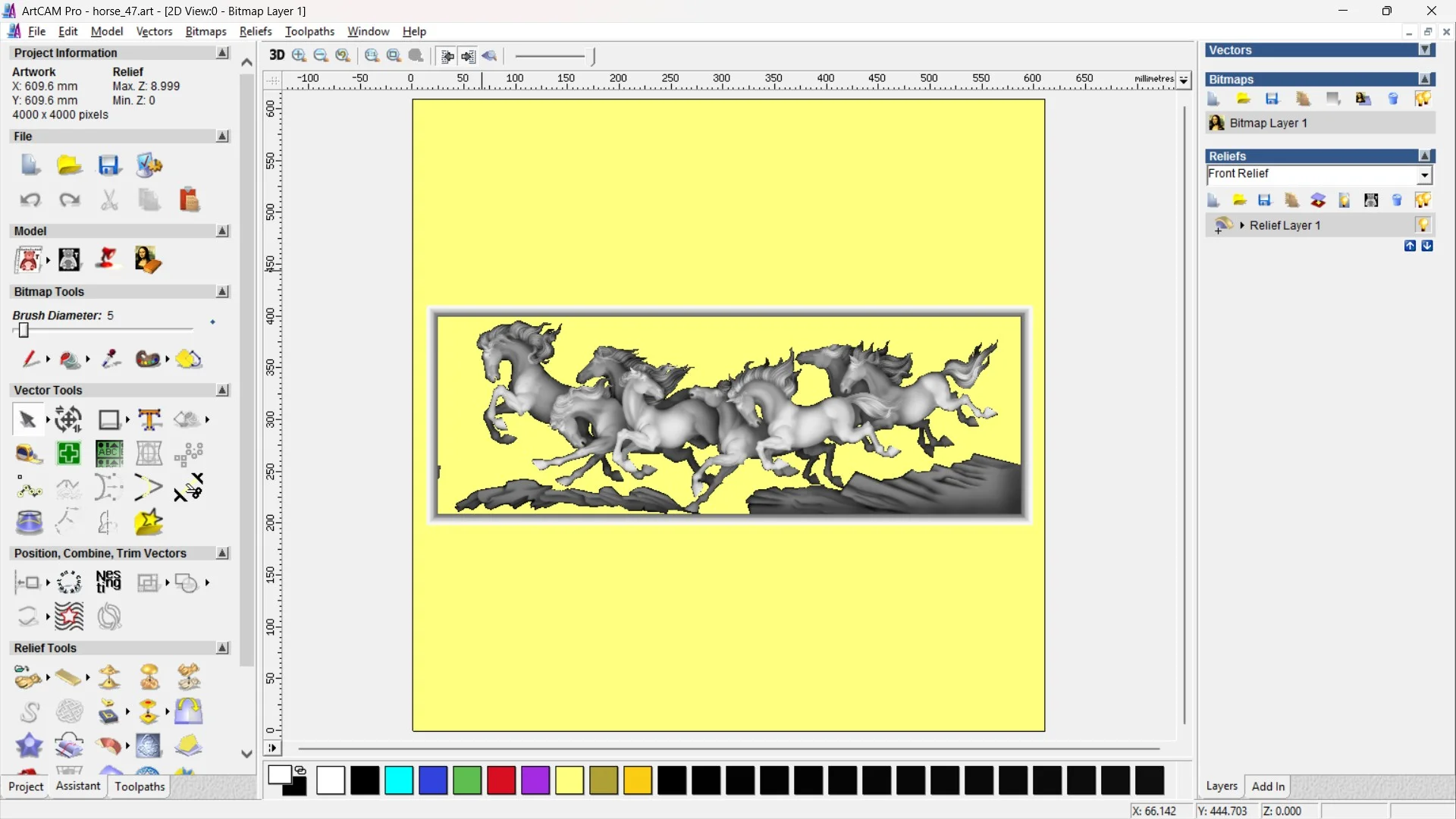
Task: Toggle all relief layers visibility
Action: [x=1423, y=199]
